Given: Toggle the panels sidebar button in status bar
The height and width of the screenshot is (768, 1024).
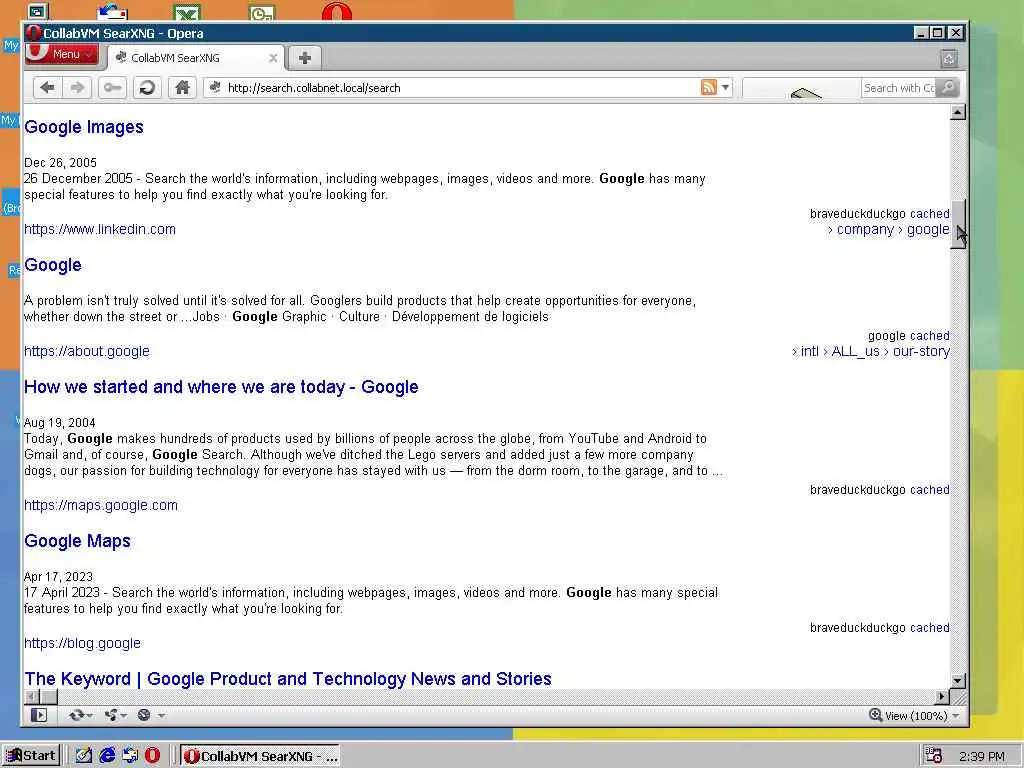Looking at the screenshot, I should tap(39, 715).
